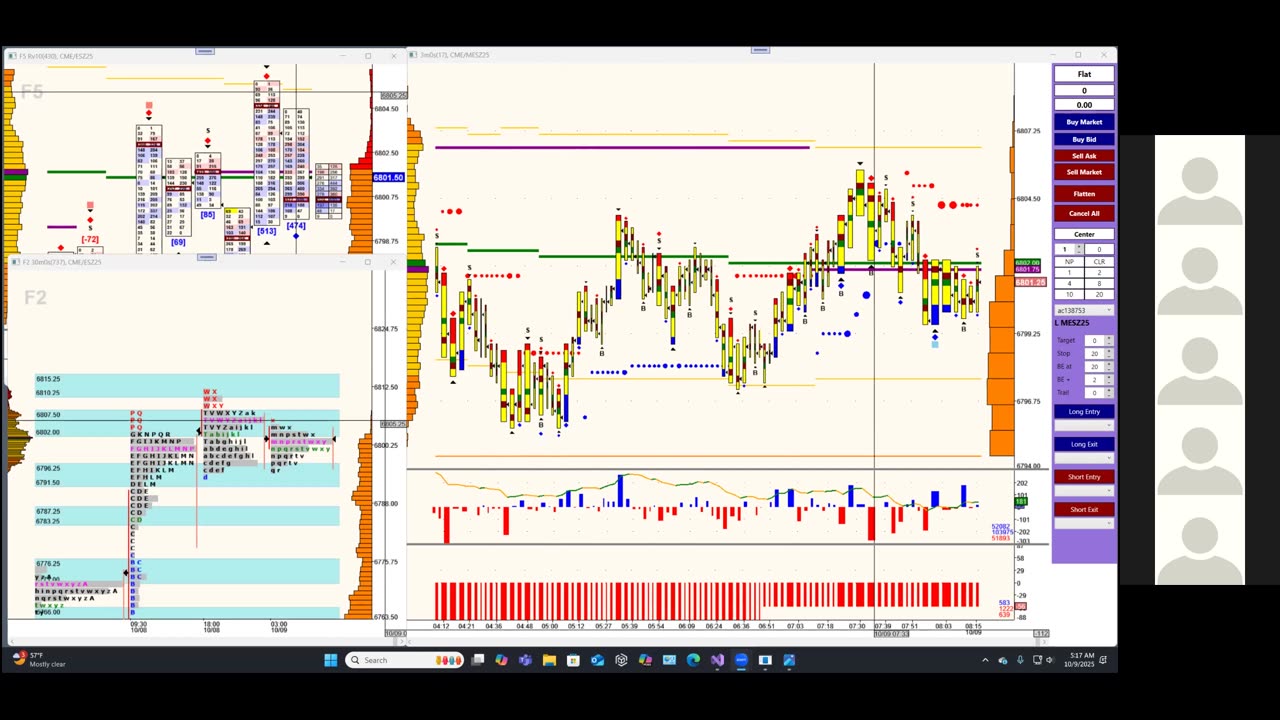Click the Buy Bid button
This screenshot has width=1280, height=720.
(x=1084, y=139)
